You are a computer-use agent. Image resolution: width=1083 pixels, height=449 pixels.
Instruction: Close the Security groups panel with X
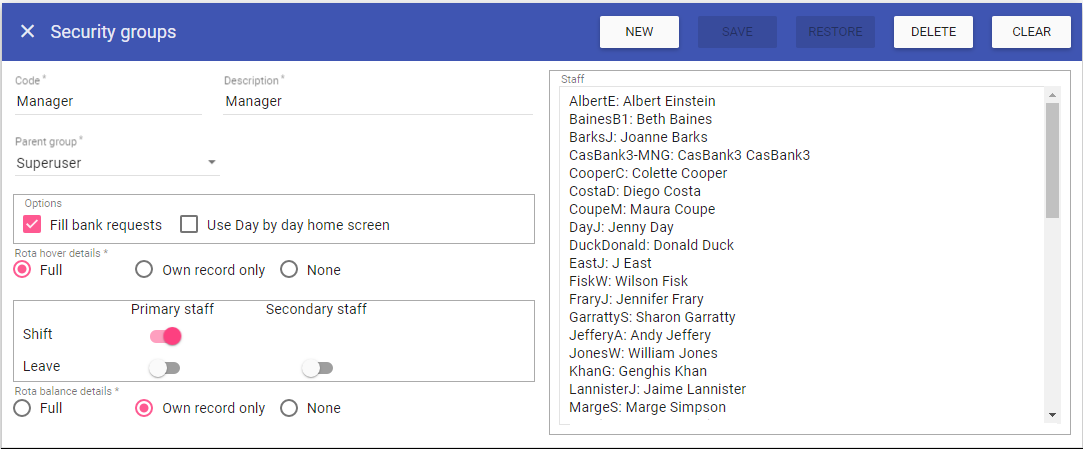(27, 32)
